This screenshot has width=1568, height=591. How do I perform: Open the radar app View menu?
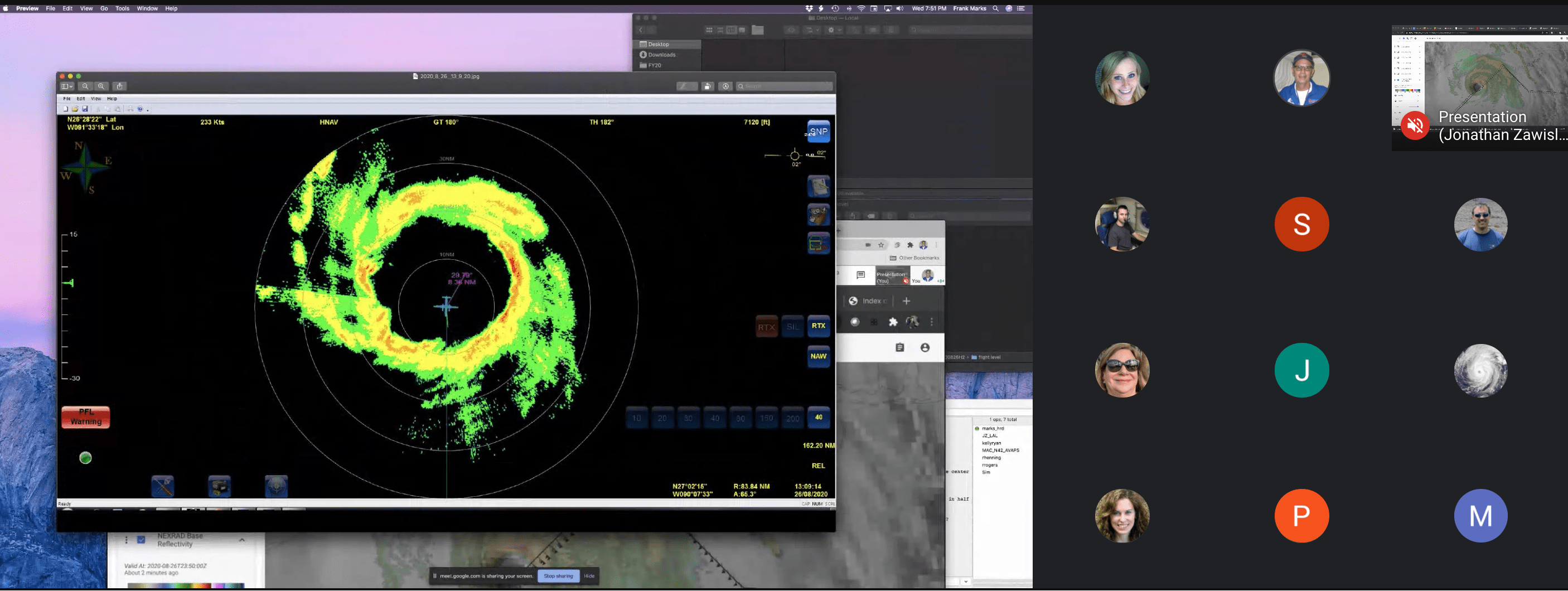96,99
